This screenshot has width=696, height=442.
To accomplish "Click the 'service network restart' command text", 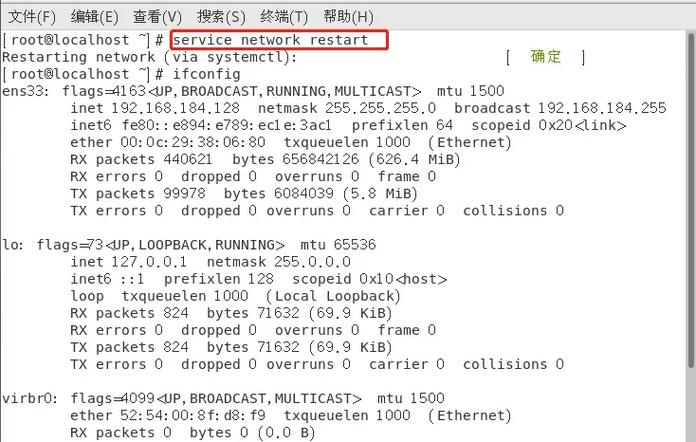I will point(270,40).
